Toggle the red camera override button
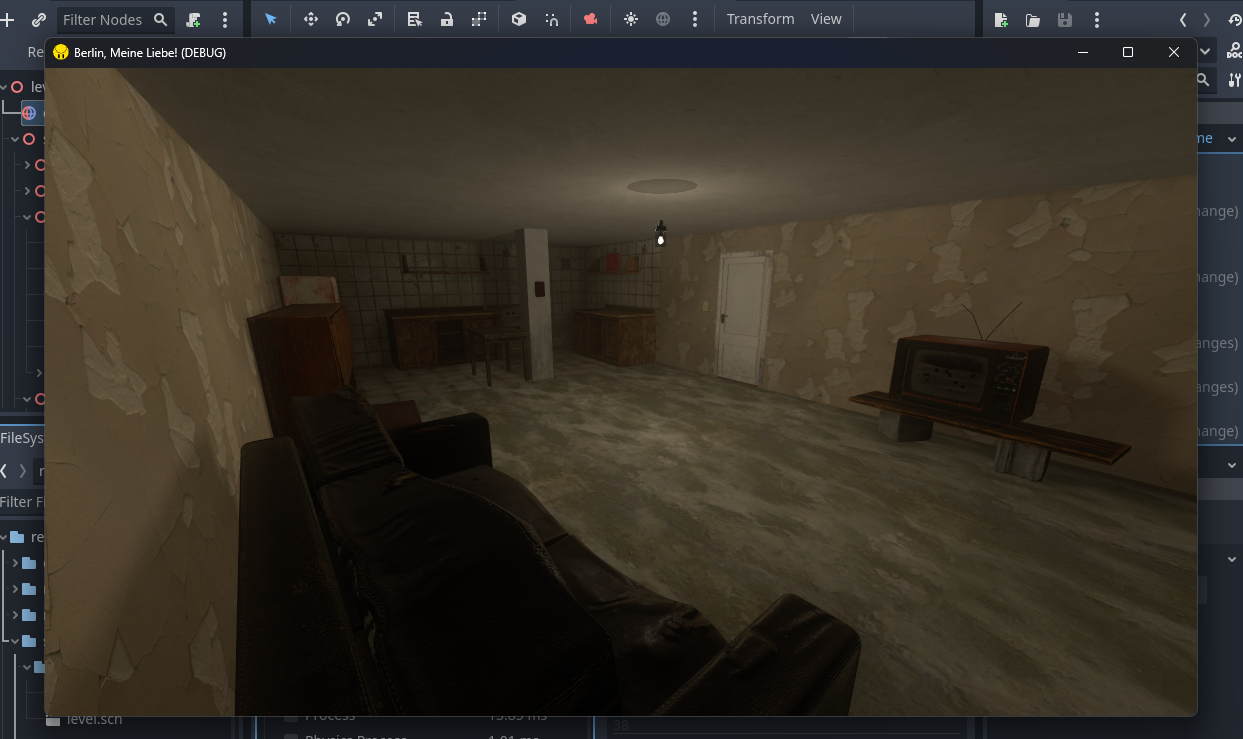The width and height of the screenshot is (1243, 739). [590, 19]
